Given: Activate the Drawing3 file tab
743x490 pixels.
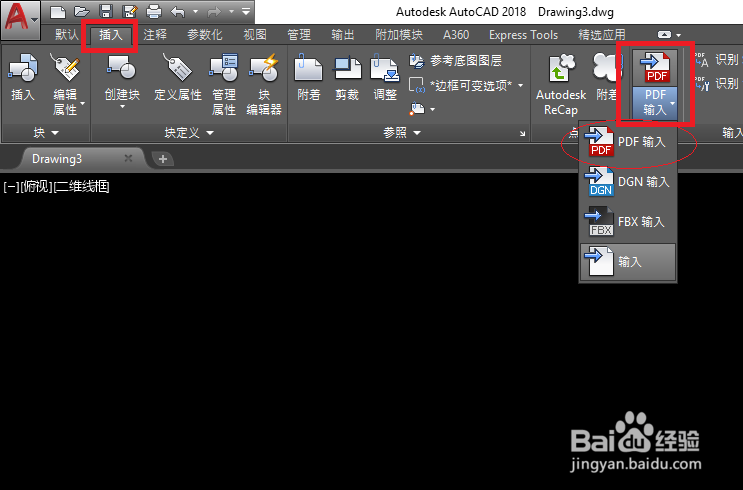Looking at the screenshot, I should tap(57, 159).
